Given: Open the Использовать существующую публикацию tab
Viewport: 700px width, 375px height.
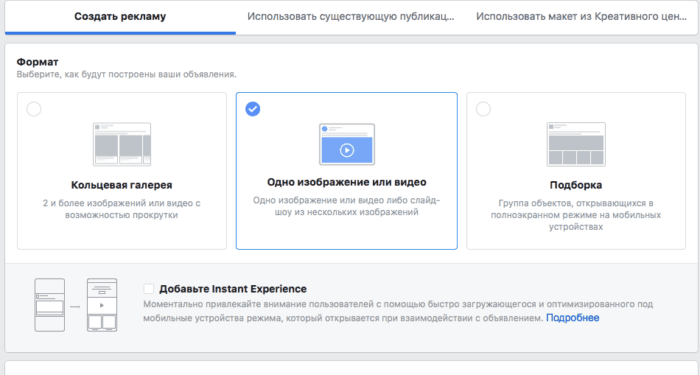Looking at the screenshot, I should tap(350, 17).
